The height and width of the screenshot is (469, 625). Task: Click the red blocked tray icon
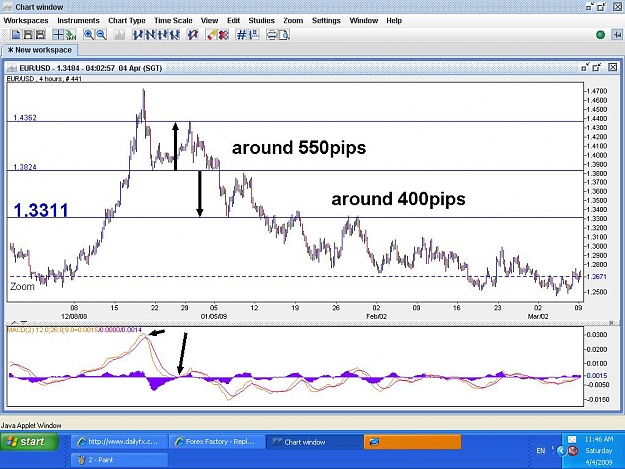click(x=573, y=451)
